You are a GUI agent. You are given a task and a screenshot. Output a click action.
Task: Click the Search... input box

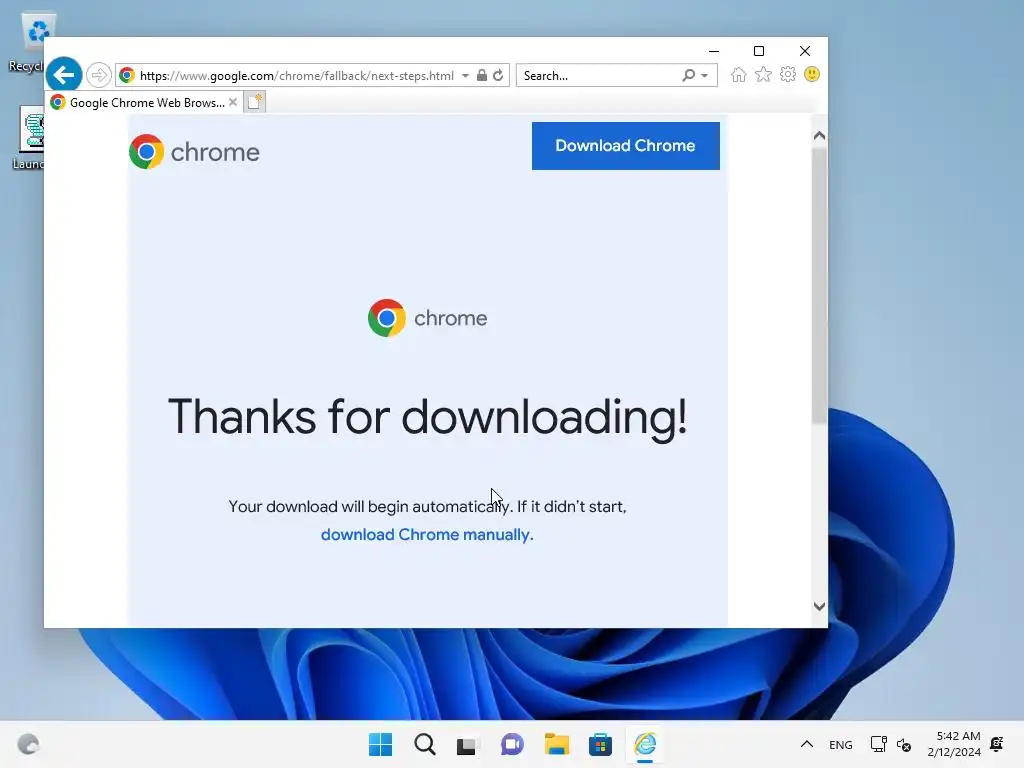tap(600, 75)
